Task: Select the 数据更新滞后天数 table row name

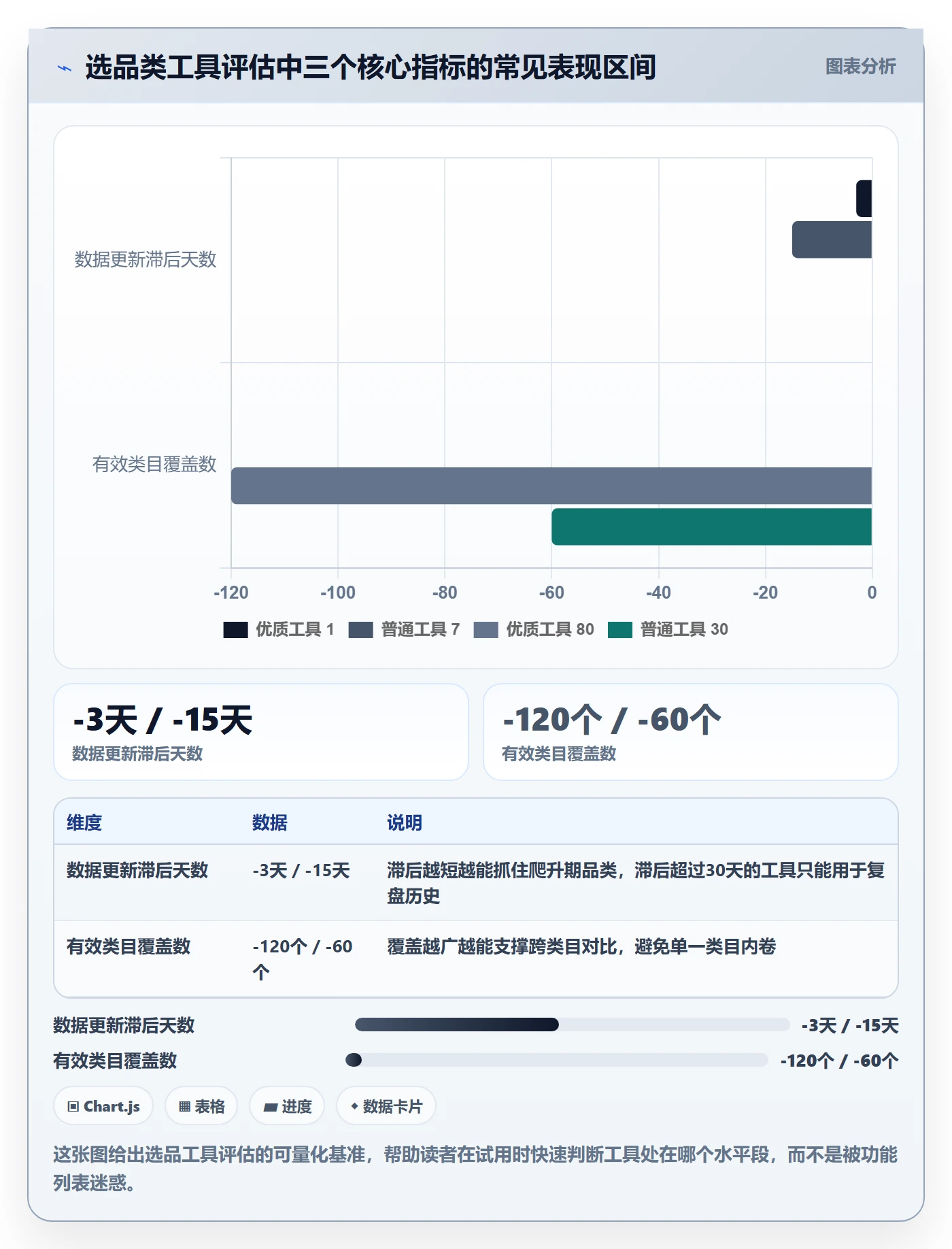Action: click(x=137, y=870)
